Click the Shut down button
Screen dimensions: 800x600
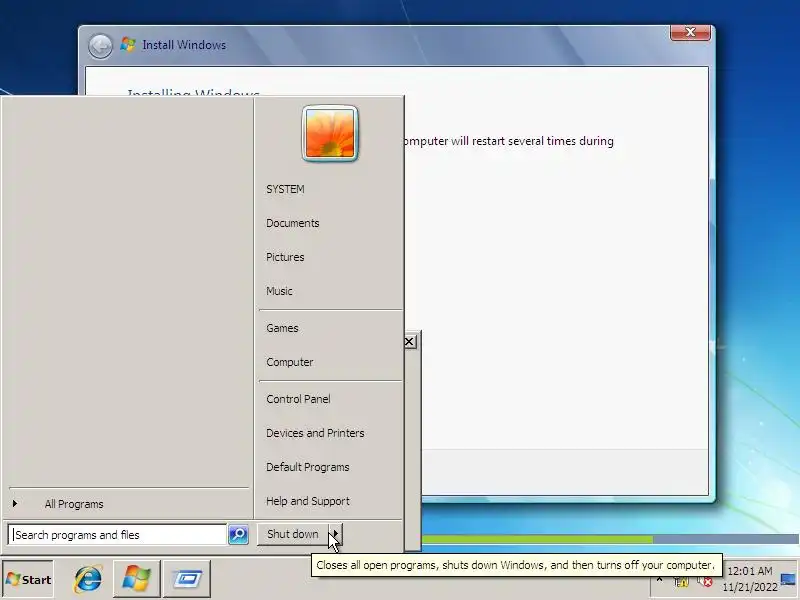coord(293,534)
